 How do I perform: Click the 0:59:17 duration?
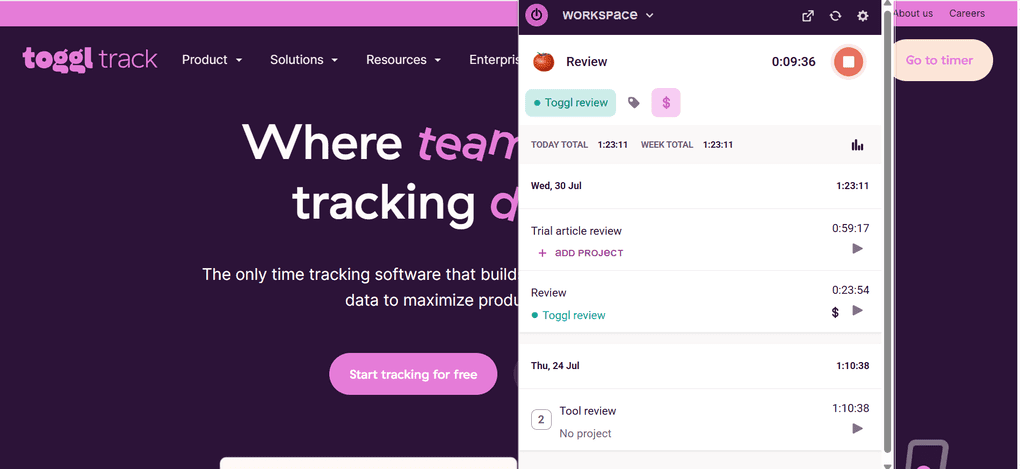pyautogui.click(x=850, y=228)
